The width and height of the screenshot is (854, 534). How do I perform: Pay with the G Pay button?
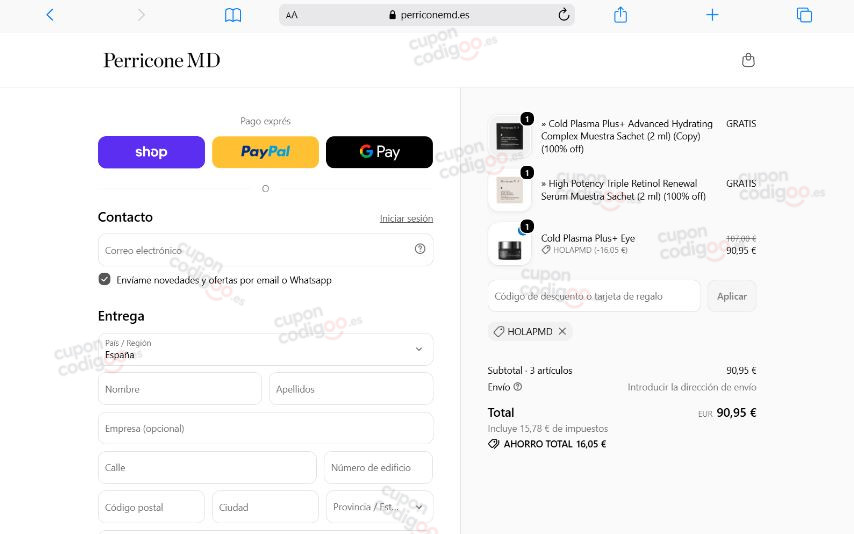click(x=380, y=152)
